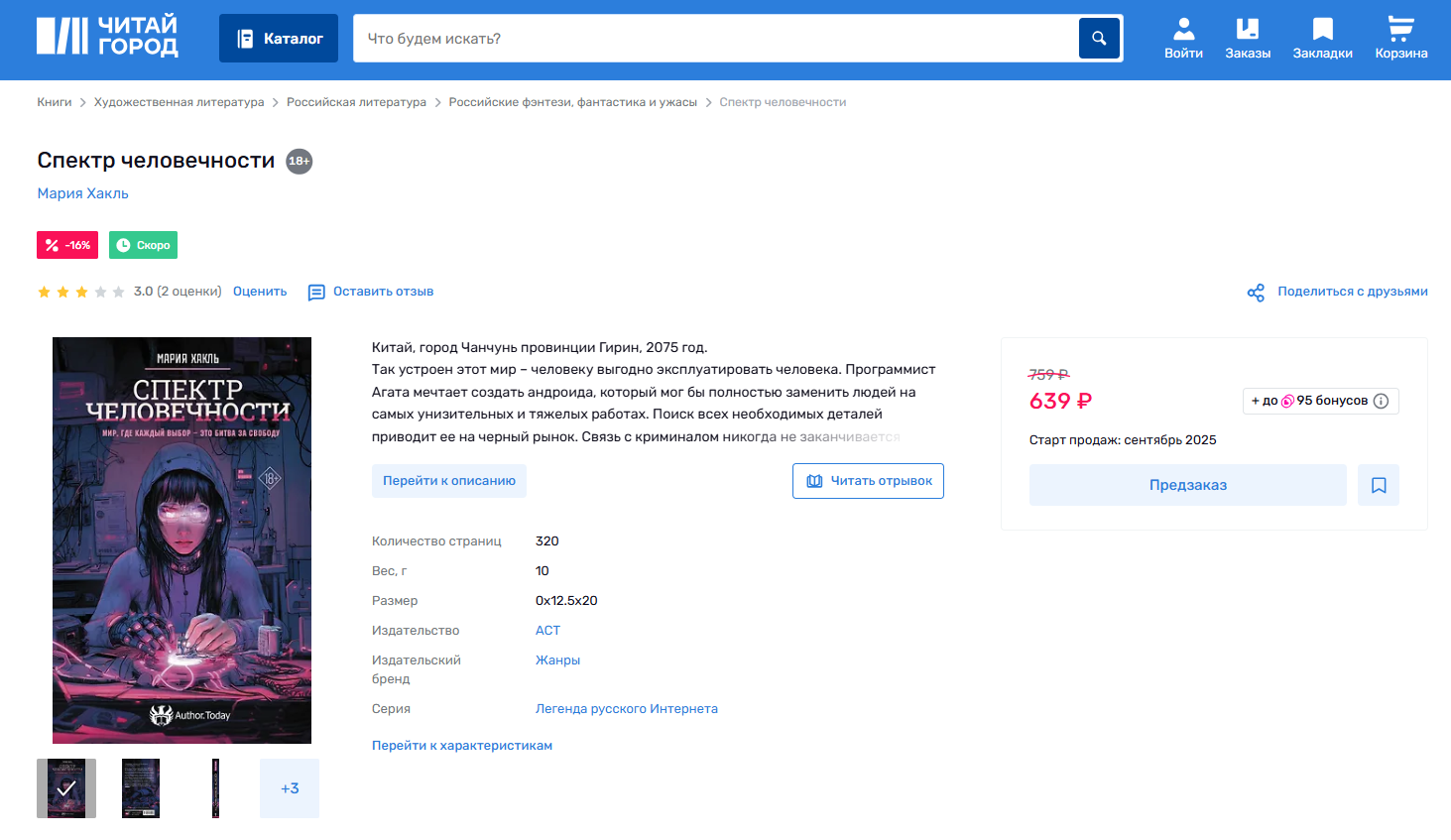Open Заказы orders page
Viewport: 1451px width, 840px height.
click(1248, 39)
